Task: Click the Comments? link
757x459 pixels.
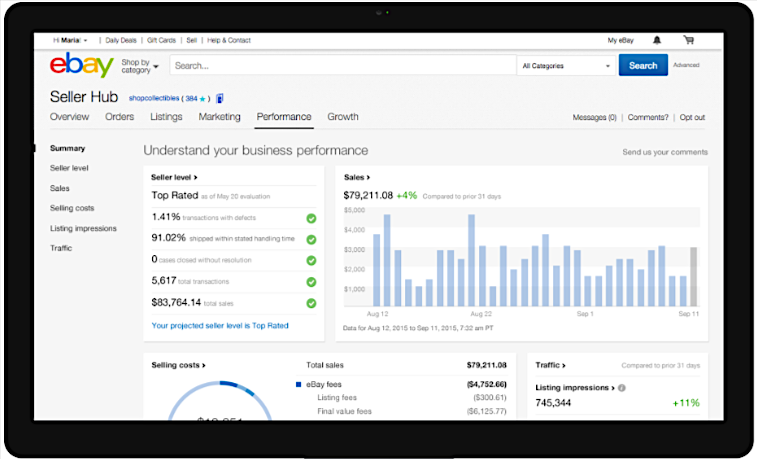Action: tap(648, 117)
